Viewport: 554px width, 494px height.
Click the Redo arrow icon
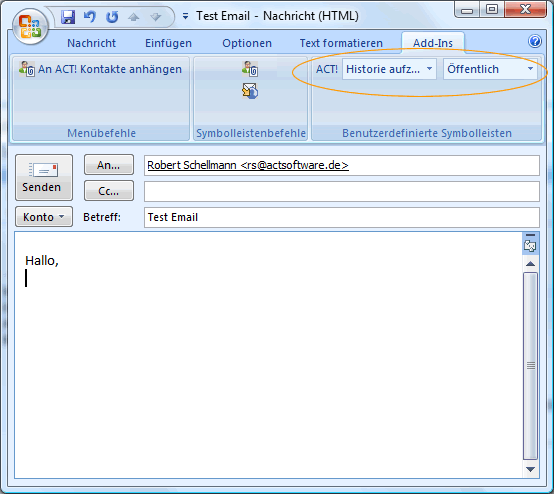[112, 17]
